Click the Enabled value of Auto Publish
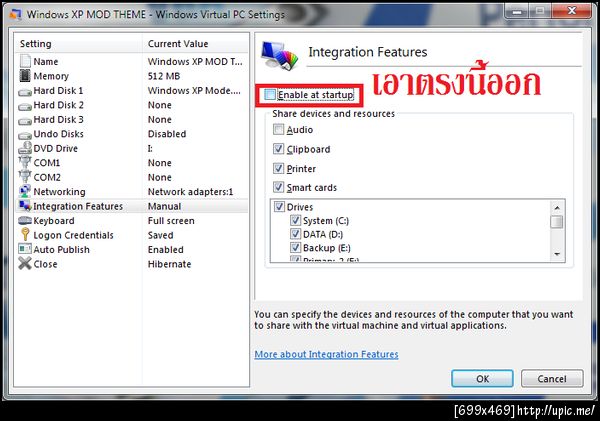600x421 pixels. (x=166, y=250)
